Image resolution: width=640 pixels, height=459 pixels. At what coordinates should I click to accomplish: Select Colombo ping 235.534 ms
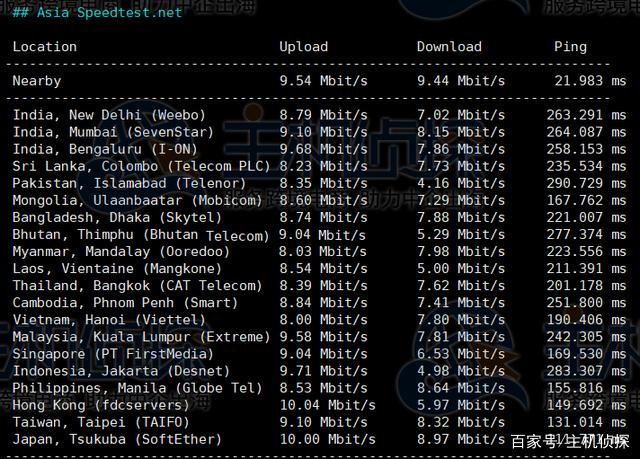tap(586, 166)
